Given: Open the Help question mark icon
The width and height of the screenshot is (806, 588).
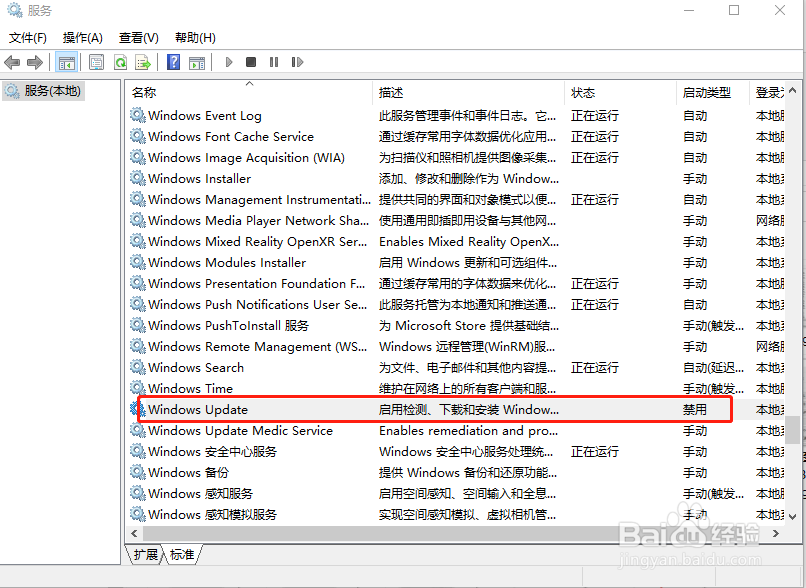Looking at the screenshot, I should point(174,62).
